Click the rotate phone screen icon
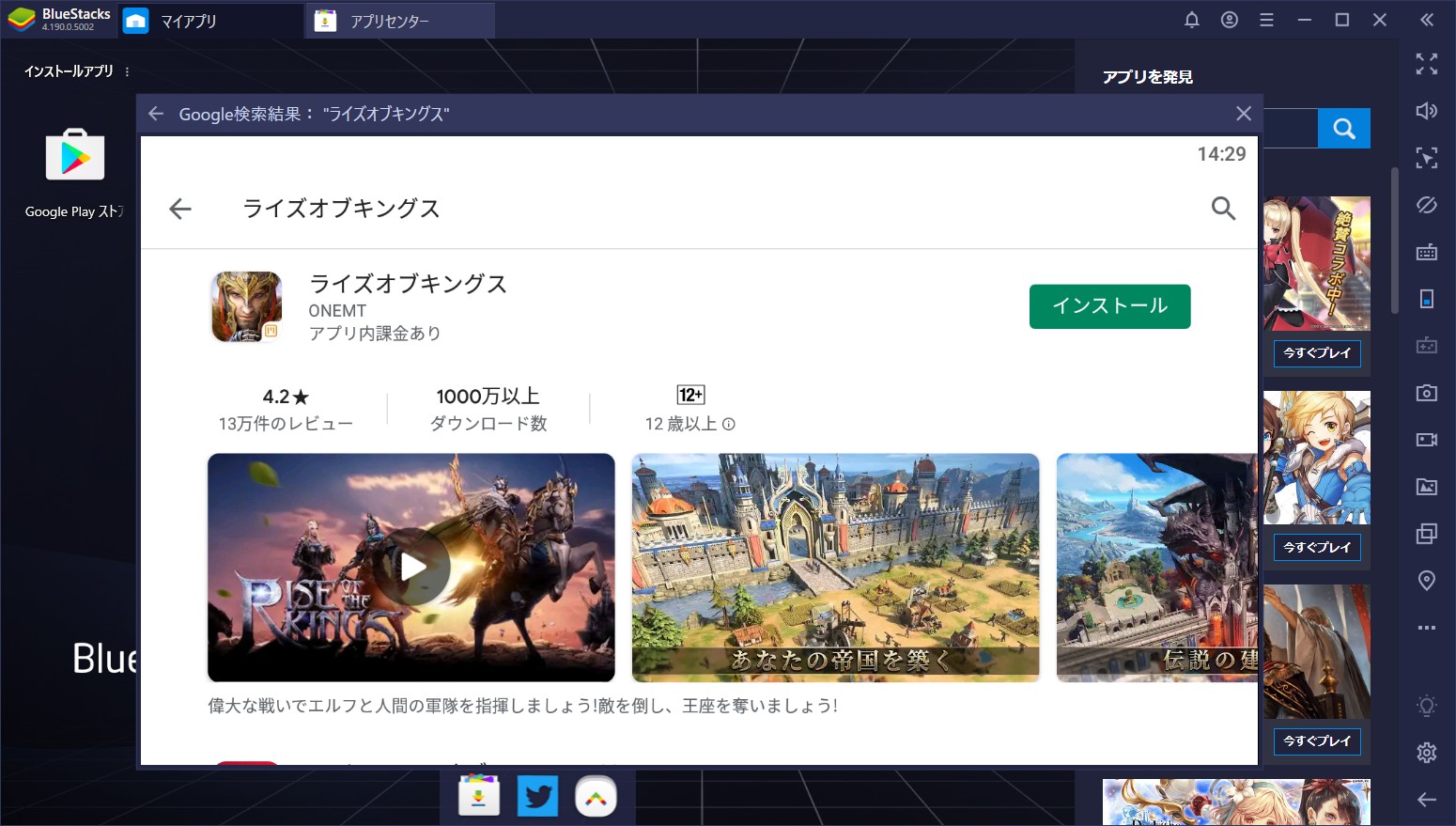The height and width of the screenshot is (826, 1456). pyautogui.click(x=1427, y=299)
